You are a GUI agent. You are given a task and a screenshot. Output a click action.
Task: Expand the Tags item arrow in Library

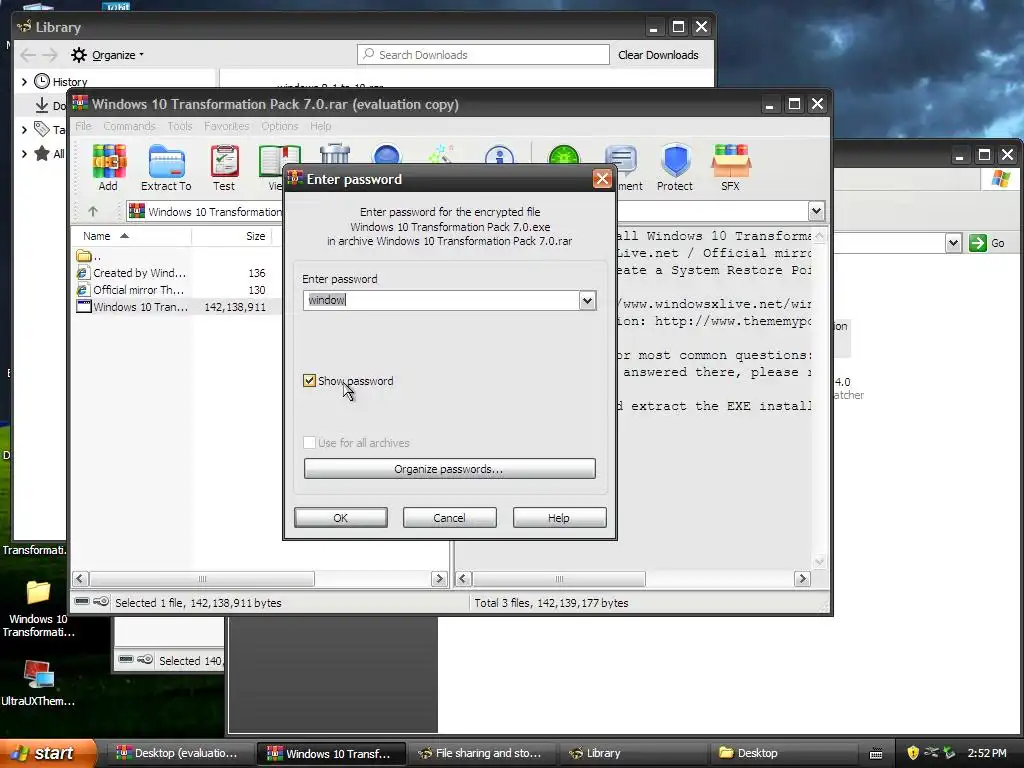(x=24, y=130)
